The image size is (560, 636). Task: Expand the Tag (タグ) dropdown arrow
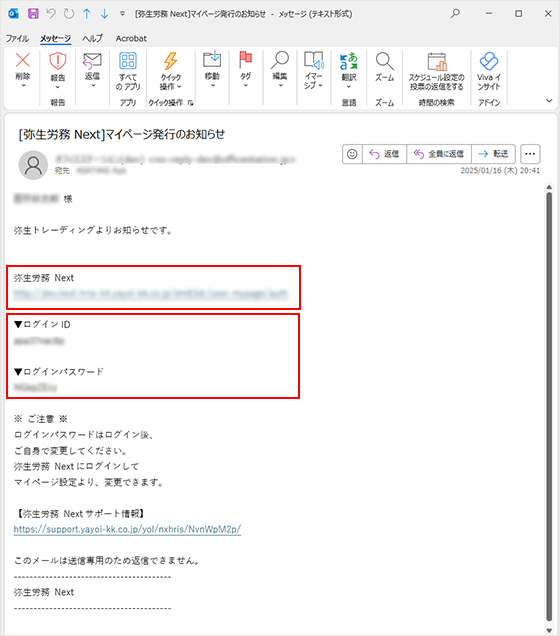tap(245, 86)
